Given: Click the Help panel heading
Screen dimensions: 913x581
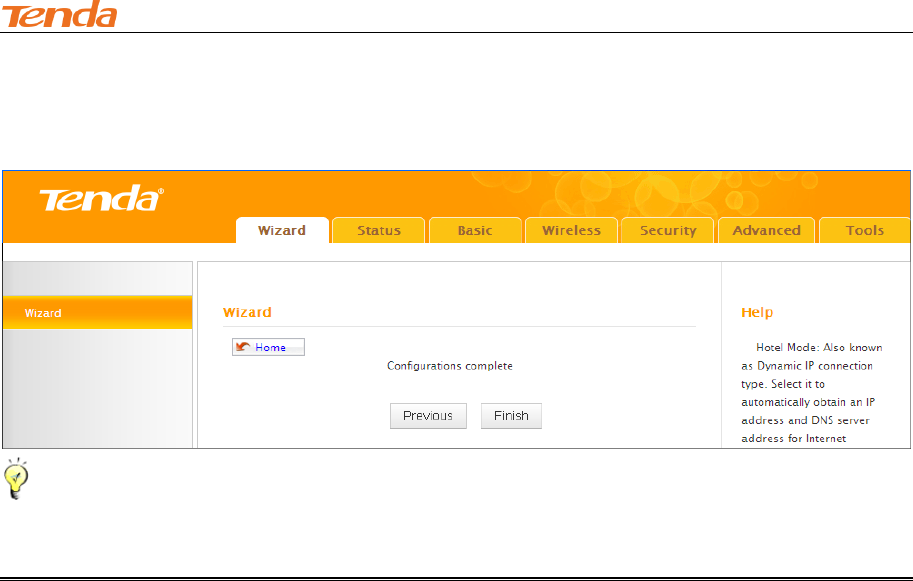Looking at the screenshot, I should click(757, 312).
